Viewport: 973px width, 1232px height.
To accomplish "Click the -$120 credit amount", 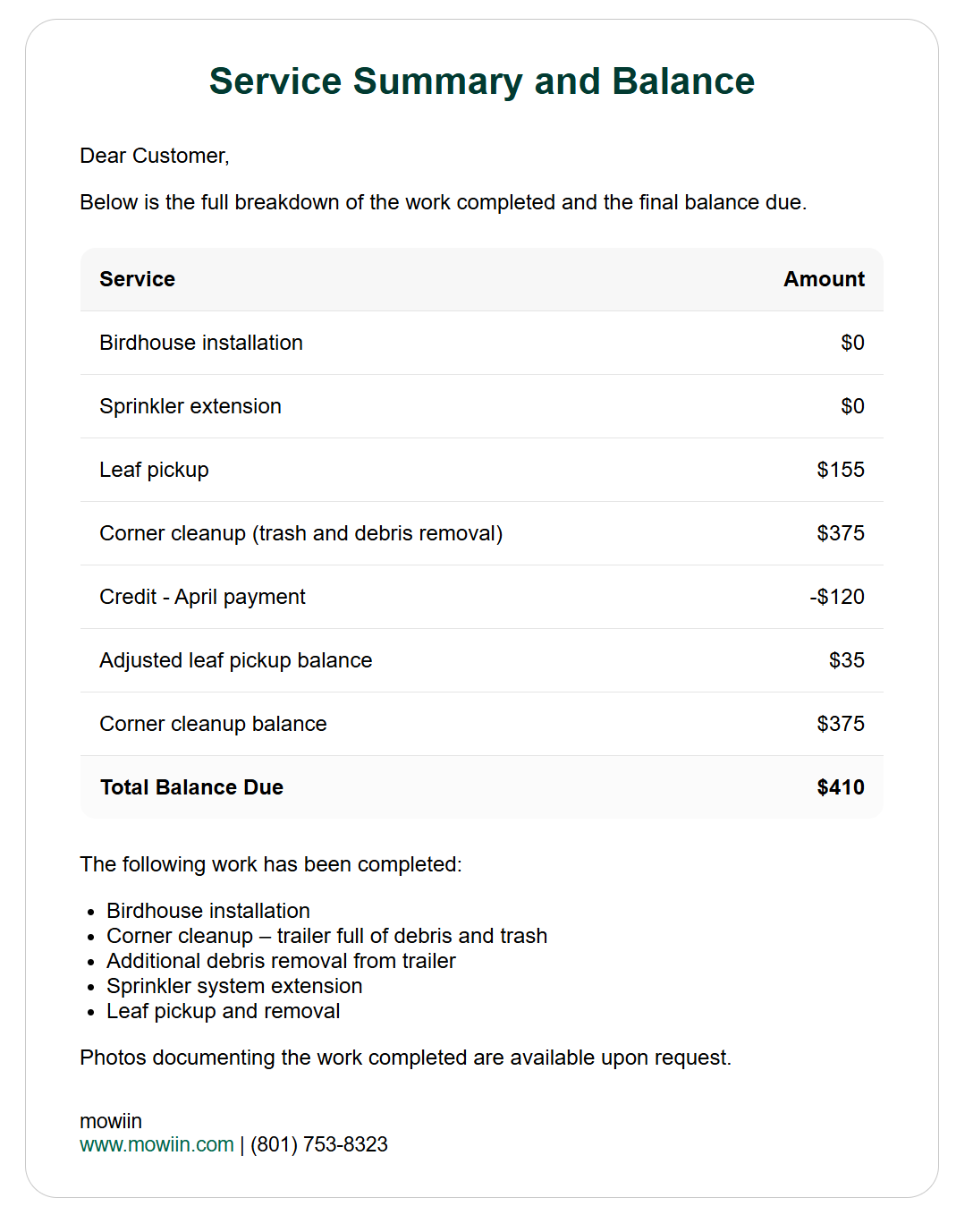I will coord(837,597).
